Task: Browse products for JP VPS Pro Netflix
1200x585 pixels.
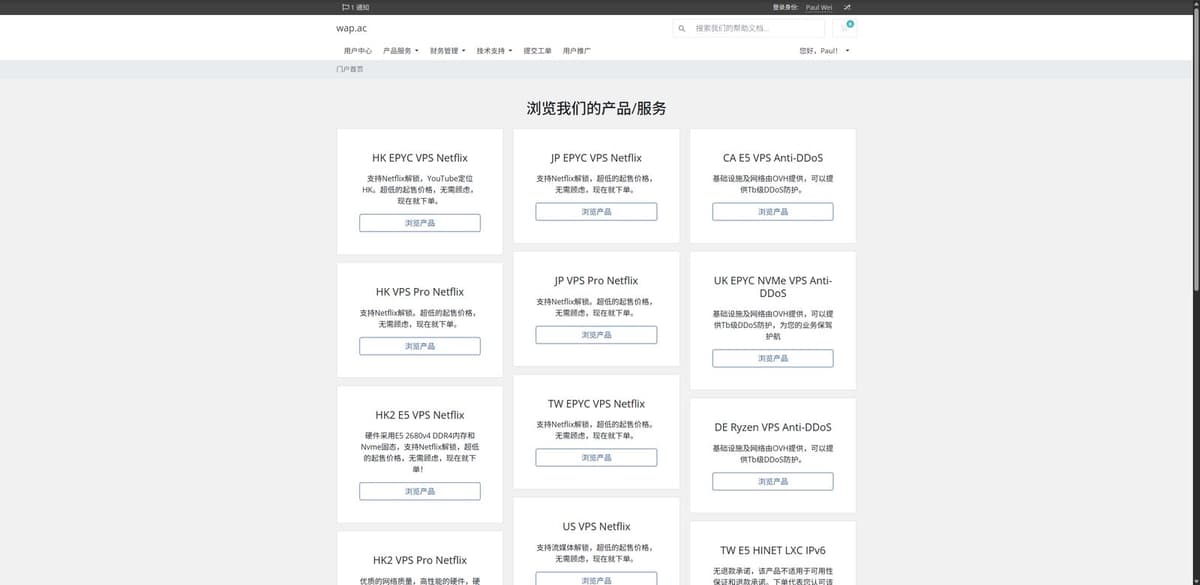Action: click(x=596, y=335)
